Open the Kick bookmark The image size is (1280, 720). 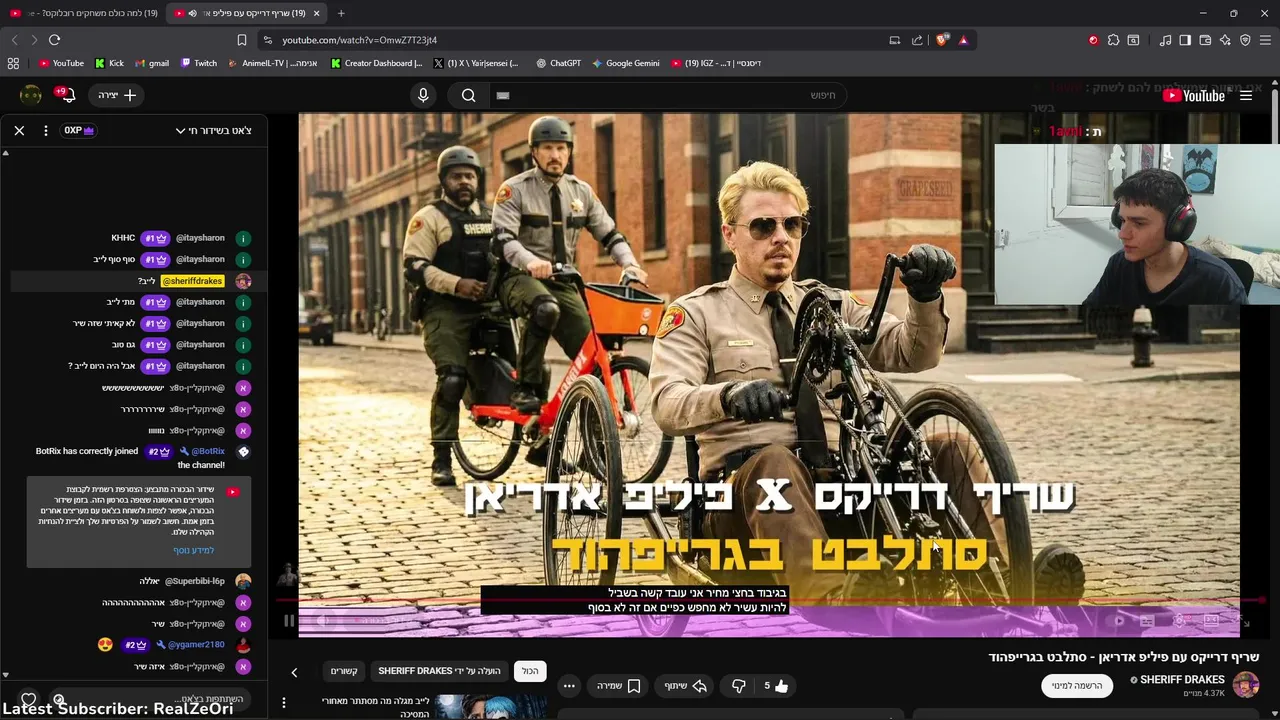(109, 63)
